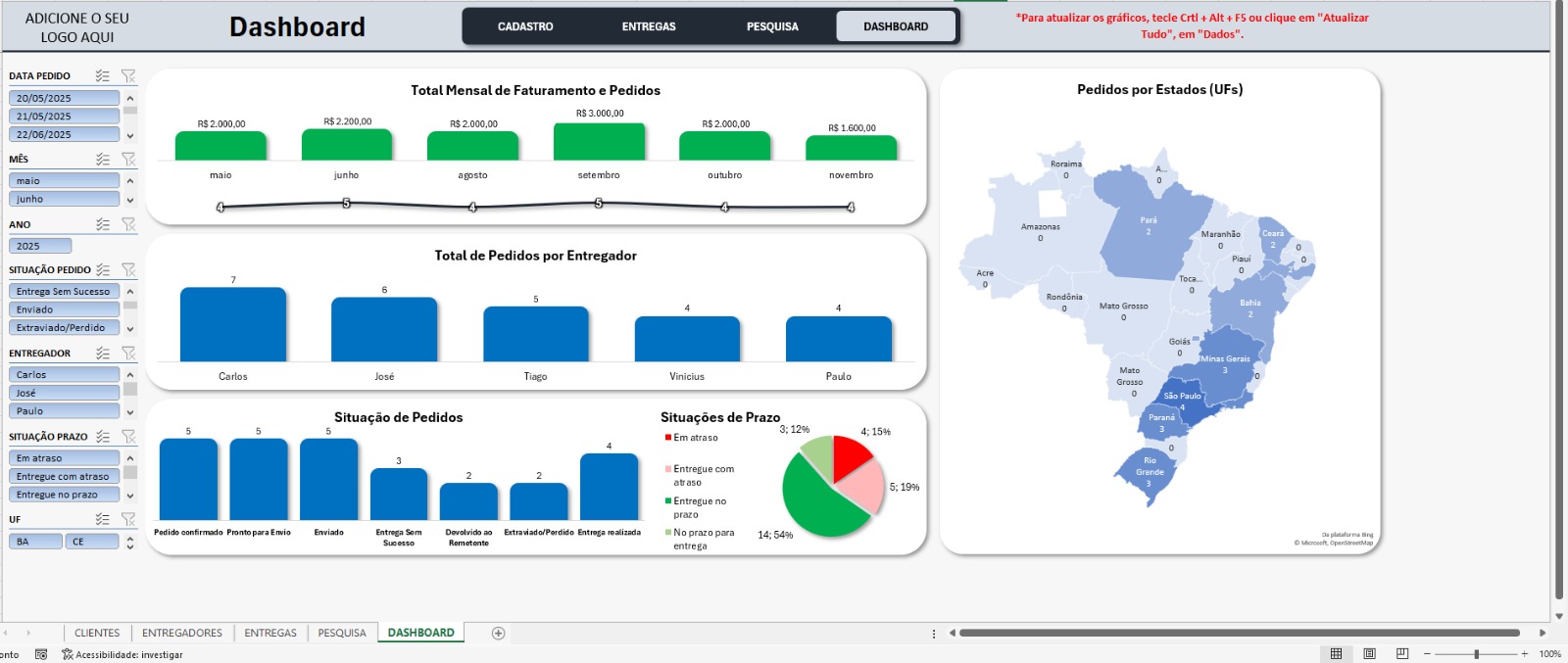This screenshot has height=663, width=1568.
Task: Toggle the maio month filter
Action: [65, 180]
